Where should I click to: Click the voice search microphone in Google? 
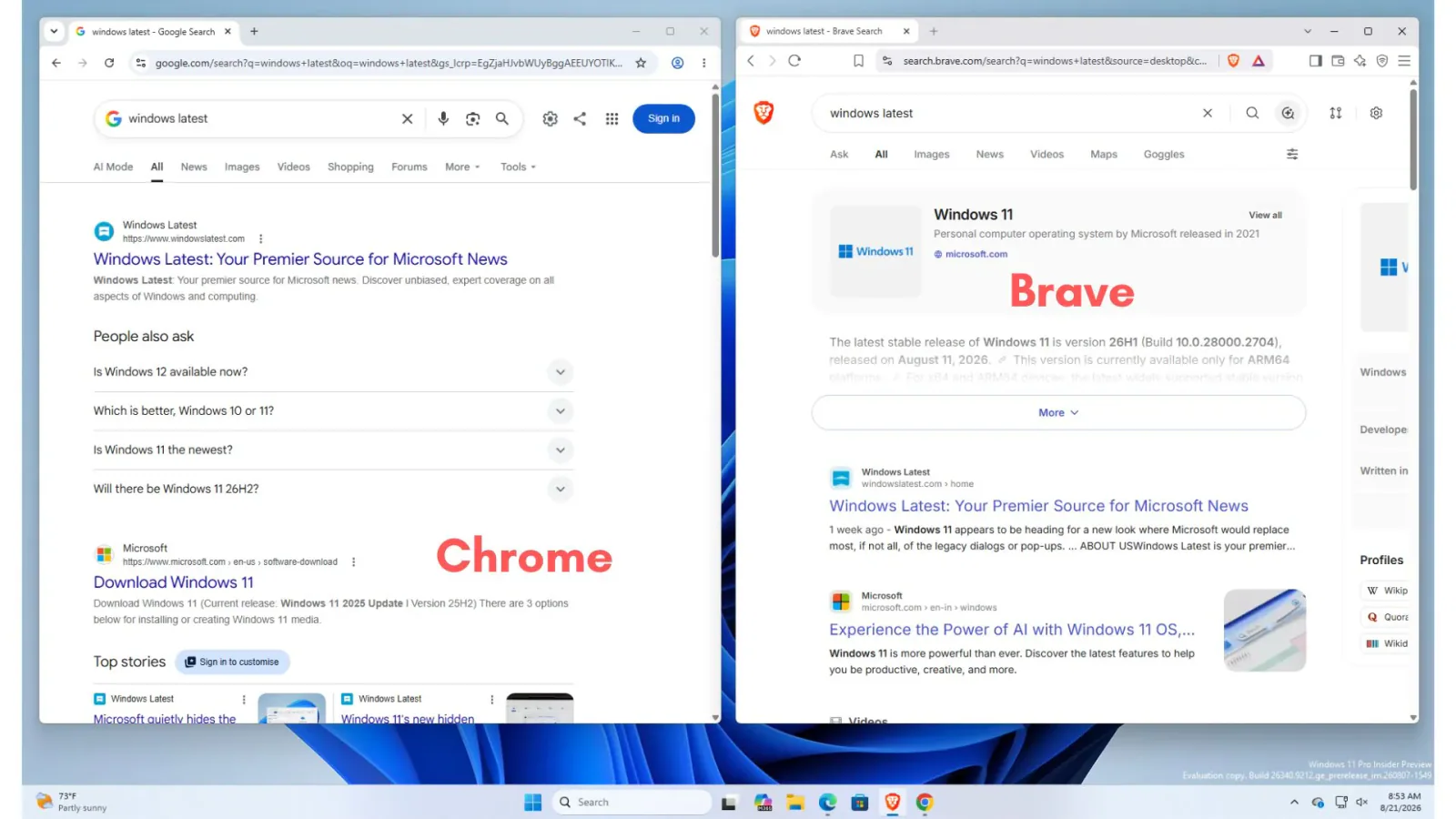[x=443, y=118]
